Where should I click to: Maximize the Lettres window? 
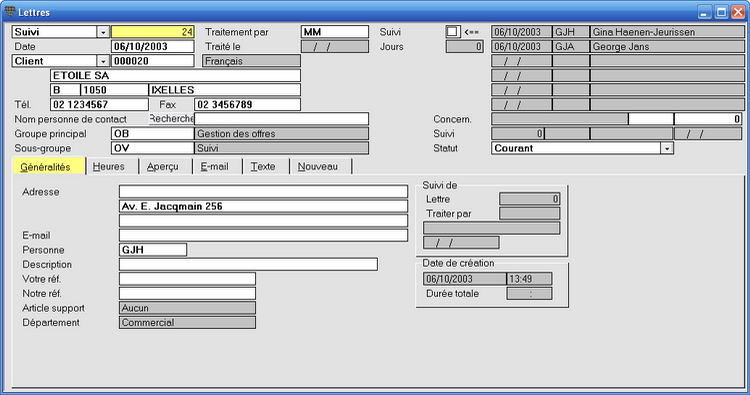click(x=721, y=12)
